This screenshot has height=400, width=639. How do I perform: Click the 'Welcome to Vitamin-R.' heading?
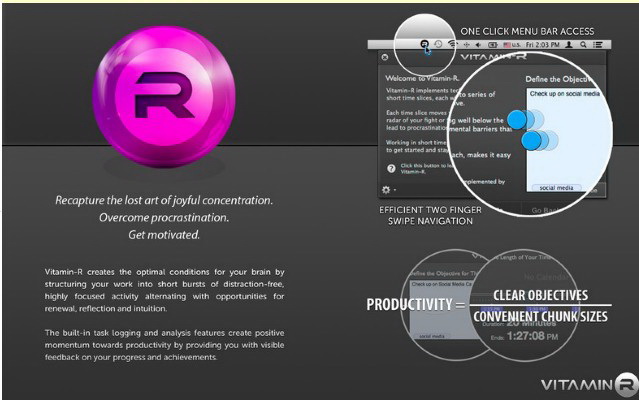[422, 78]
